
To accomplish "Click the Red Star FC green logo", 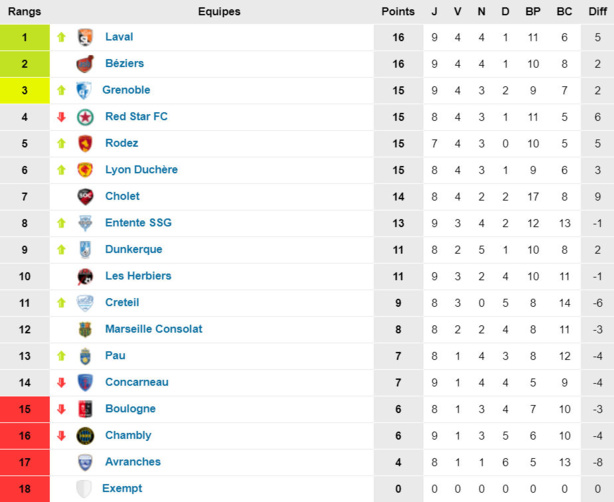I will point(85,117).
